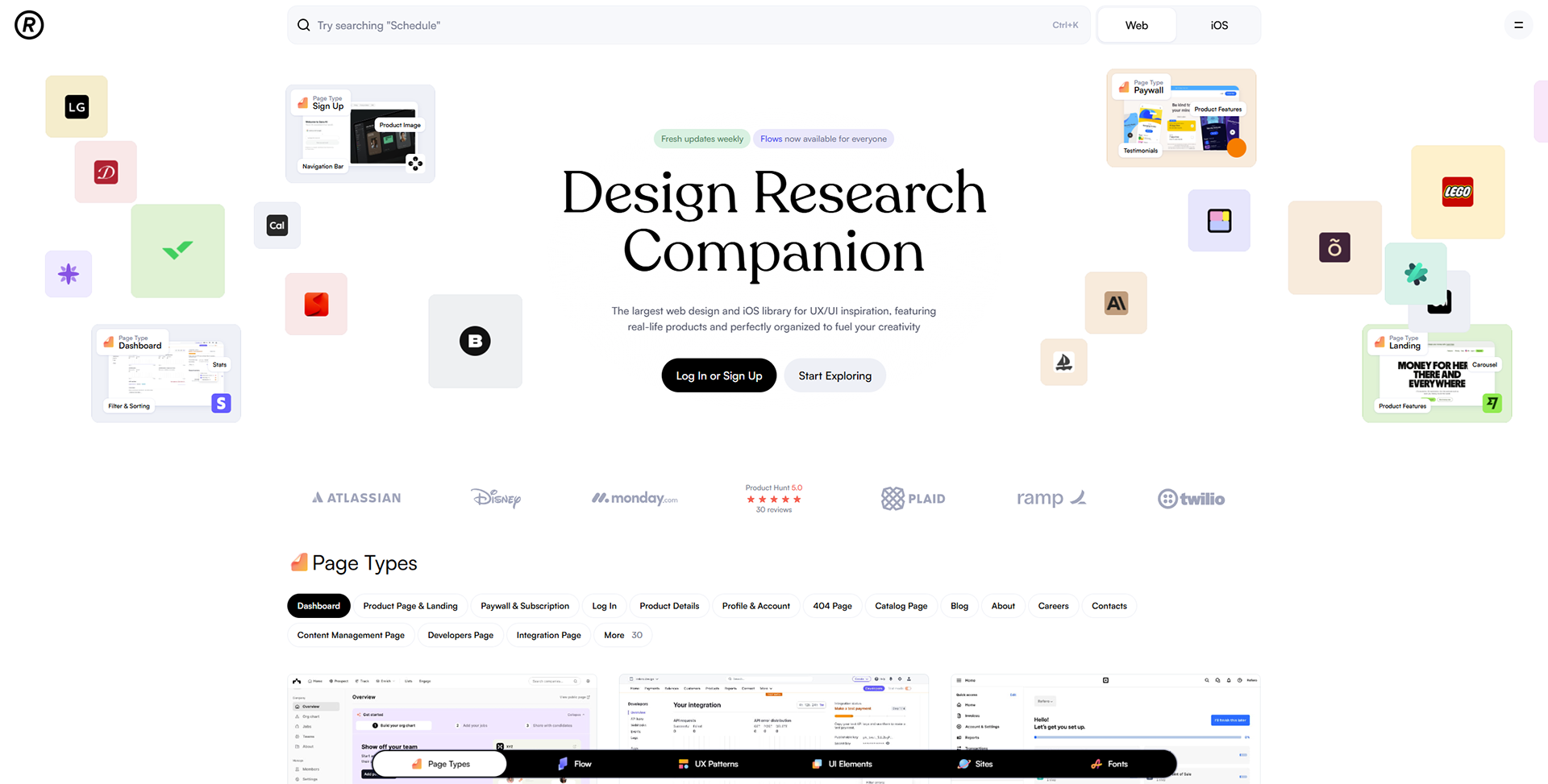Click the green checkmark app tile

tap(177, 251)
